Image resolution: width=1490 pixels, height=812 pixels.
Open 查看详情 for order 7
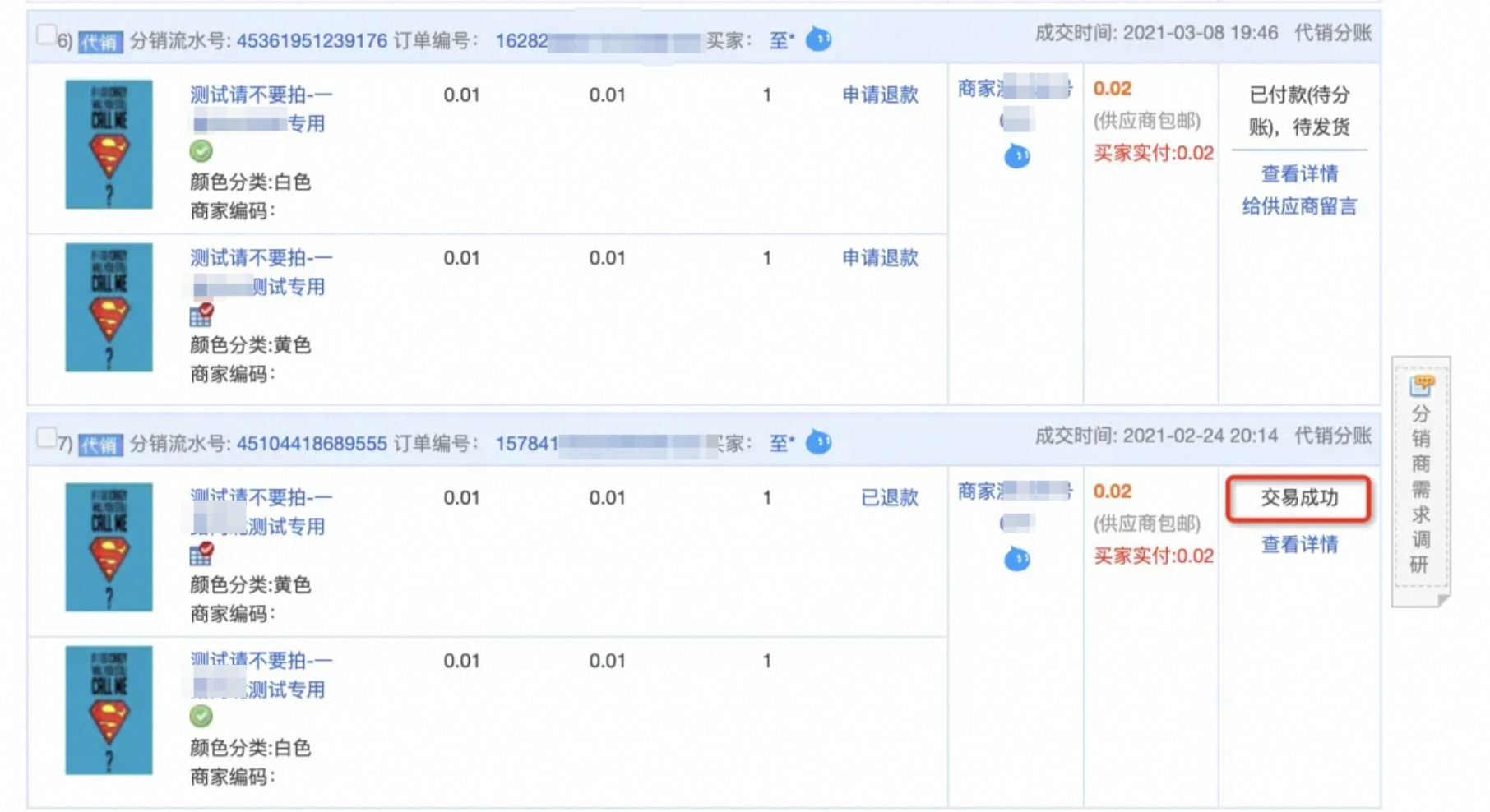click(x=1299, y=544)
